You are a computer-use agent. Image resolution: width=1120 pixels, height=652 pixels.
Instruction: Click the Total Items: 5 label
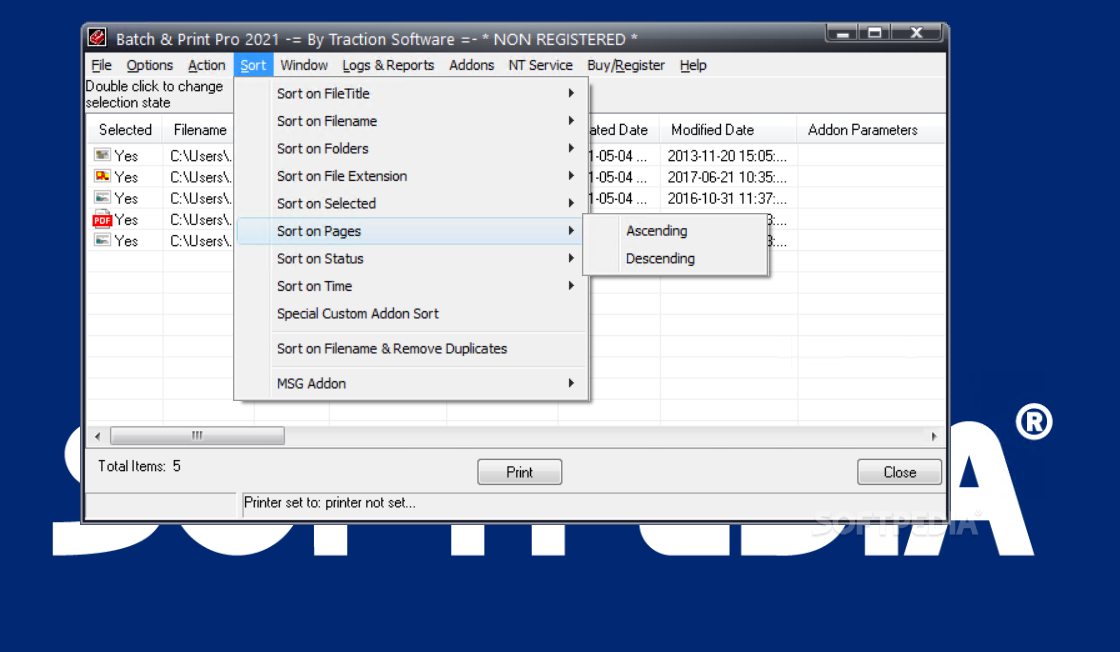139,466
